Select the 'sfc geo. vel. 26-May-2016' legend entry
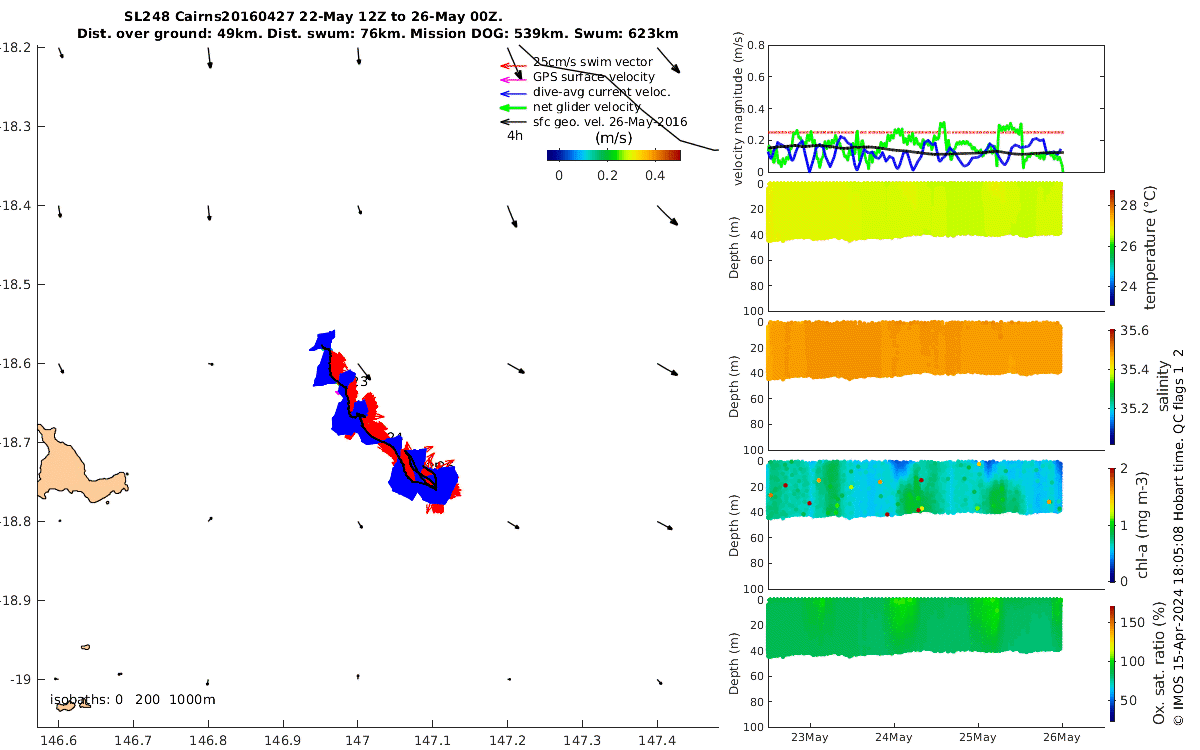The width and height of the screenshot is (1200, 750). [x=610, y=122]
